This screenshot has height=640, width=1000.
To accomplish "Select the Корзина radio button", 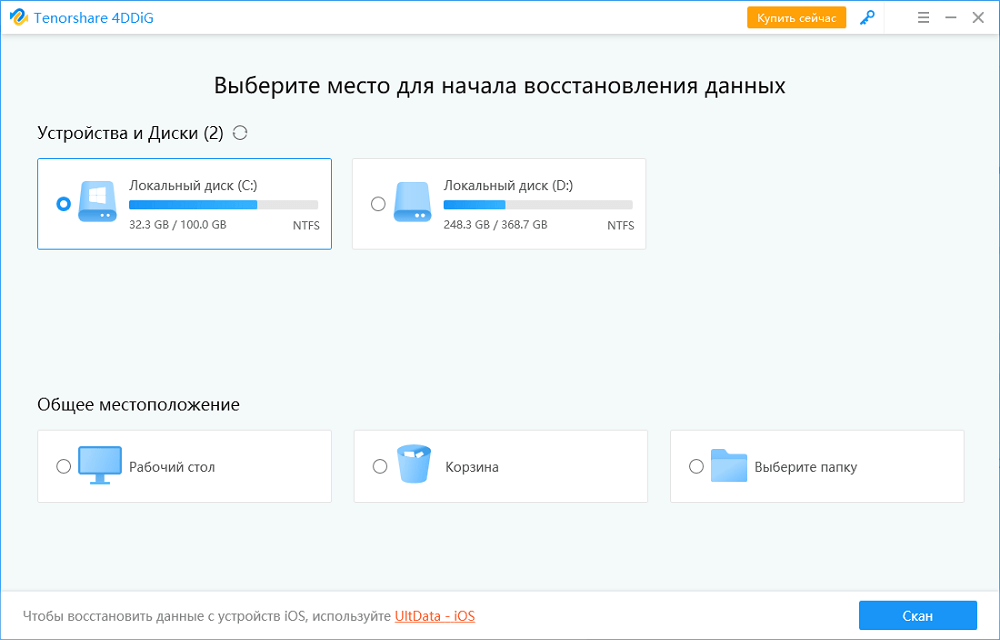I will (x=379, y=466).
